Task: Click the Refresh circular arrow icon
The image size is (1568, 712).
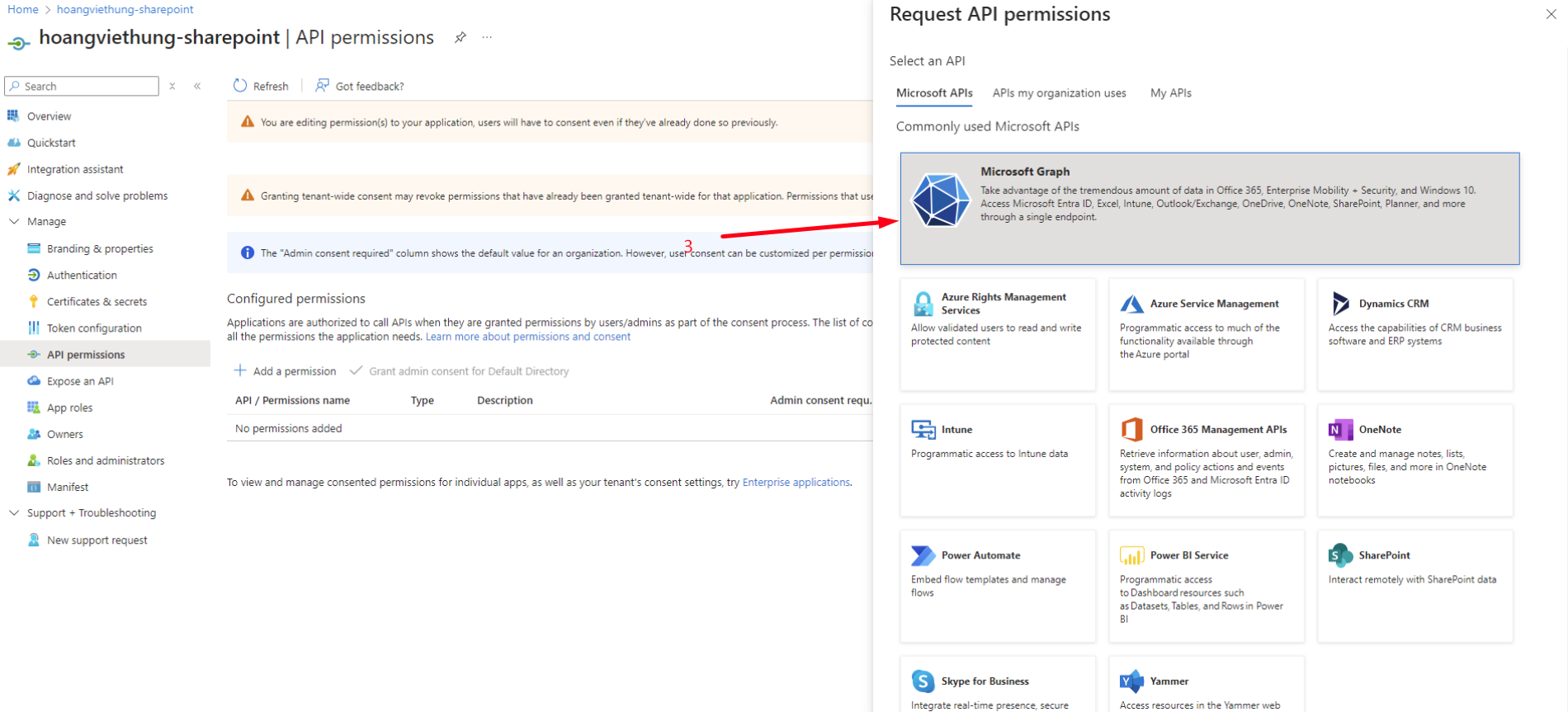Action: (240, 85)
